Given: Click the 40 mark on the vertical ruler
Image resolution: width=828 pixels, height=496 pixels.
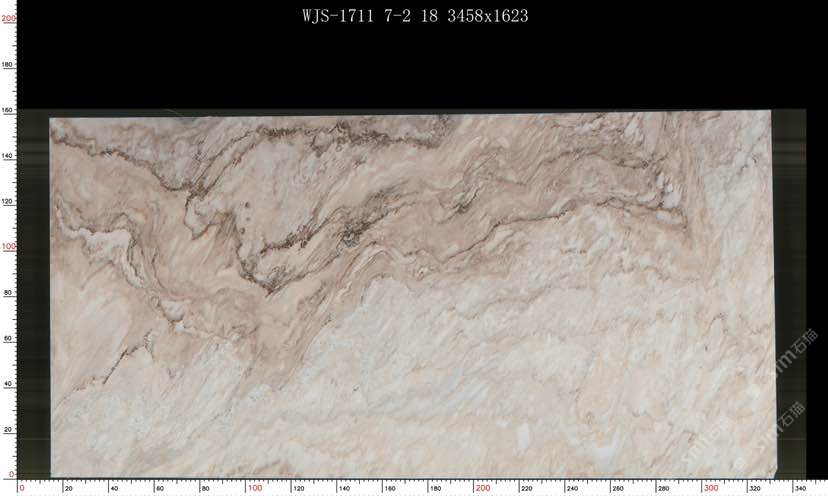Looking at the screenshot, I should pos(9,383).
